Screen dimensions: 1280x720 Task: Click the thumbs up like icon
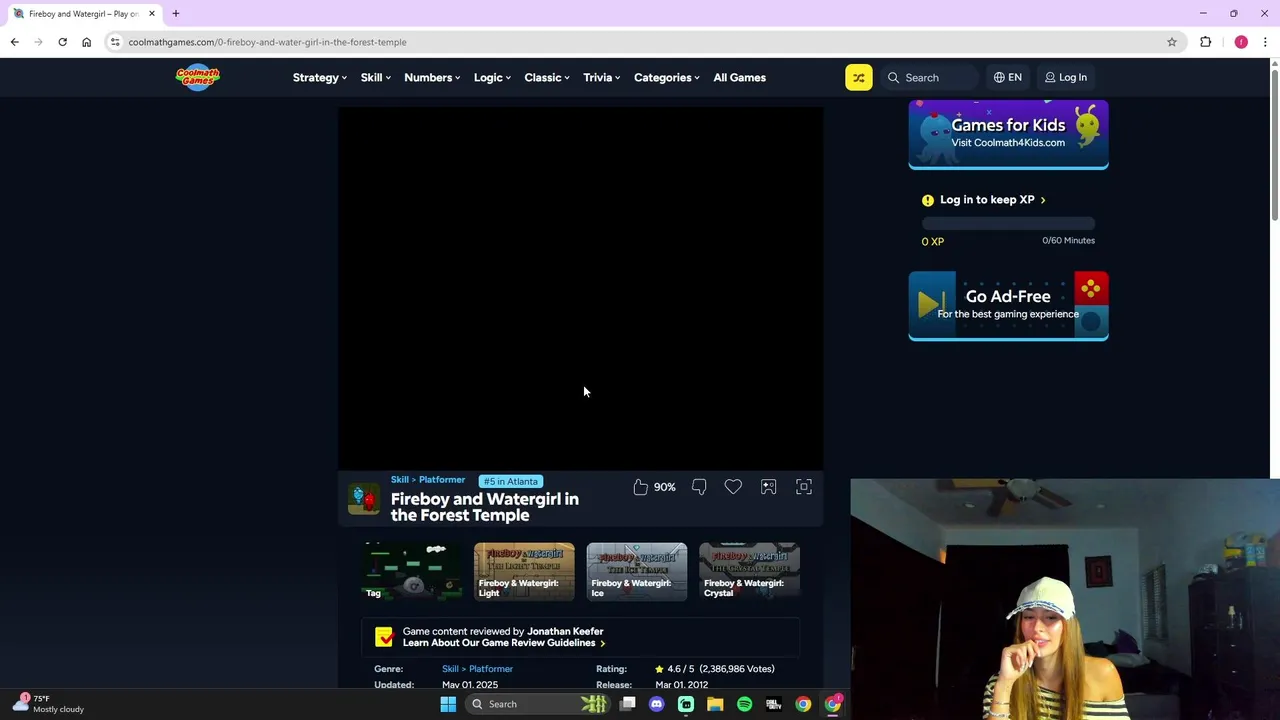tap(640, 487)
